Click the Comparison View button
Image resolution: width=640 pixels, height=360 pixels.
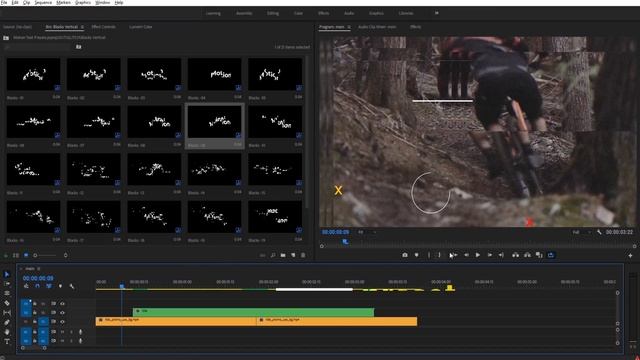[x=539, y=255]
